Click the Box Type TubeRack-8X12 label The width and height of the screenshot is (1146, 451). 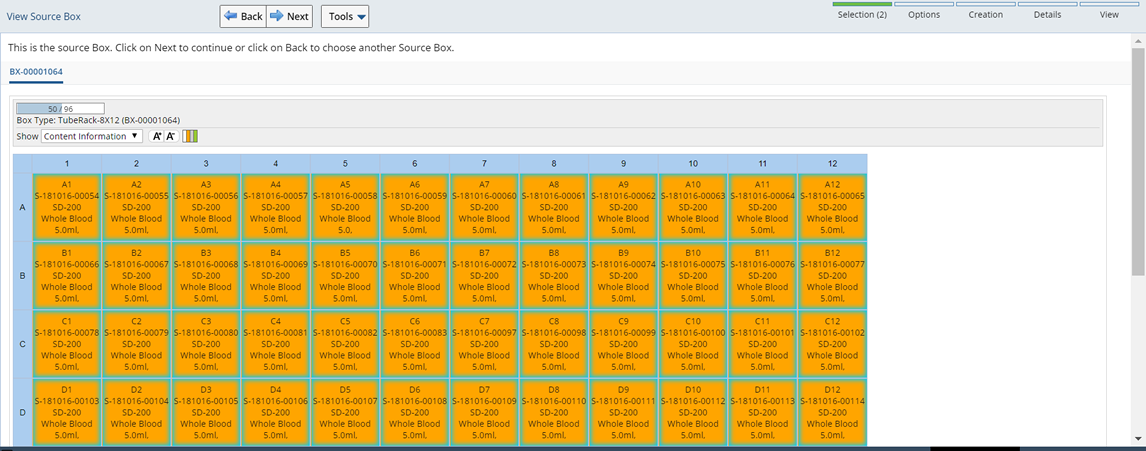tap(98, 120)
